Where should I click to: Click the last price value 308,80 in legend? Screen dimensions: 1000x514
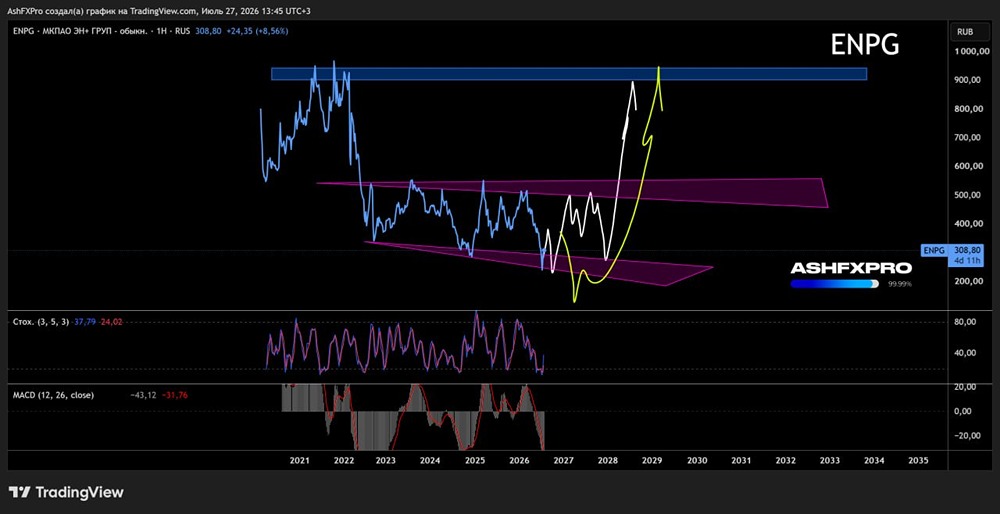point(209,30)
